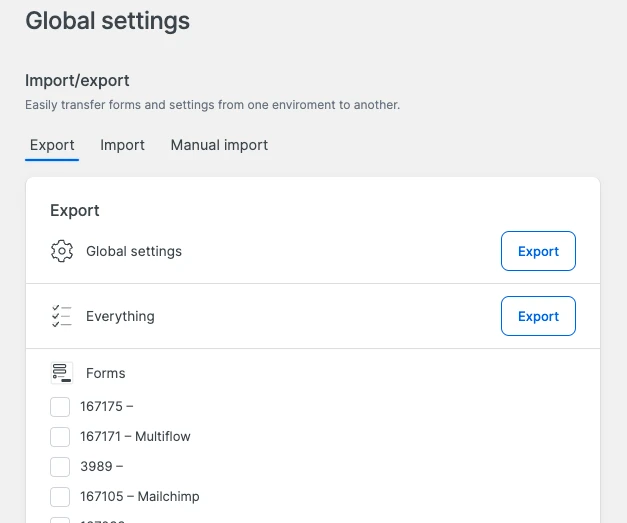The image size is (627, 523).
Task: Click the checklist icon beside Everything
Action: 62,316
